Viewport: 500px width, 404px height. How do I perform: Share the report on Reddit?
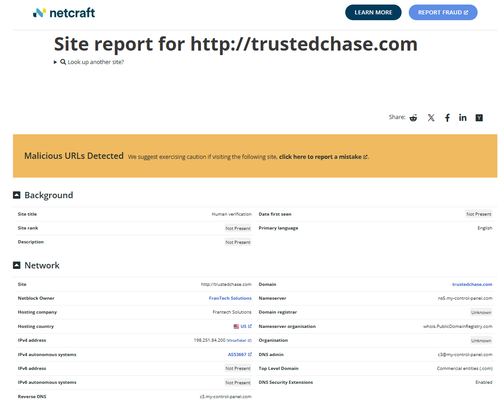413,118
